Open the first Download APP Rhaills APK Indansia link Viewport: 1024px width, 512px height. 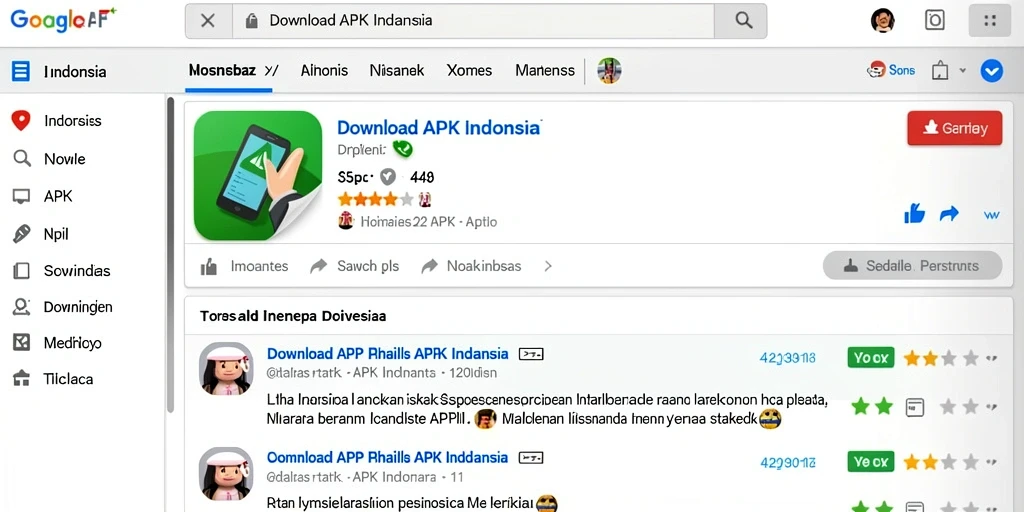click(387, 353)
